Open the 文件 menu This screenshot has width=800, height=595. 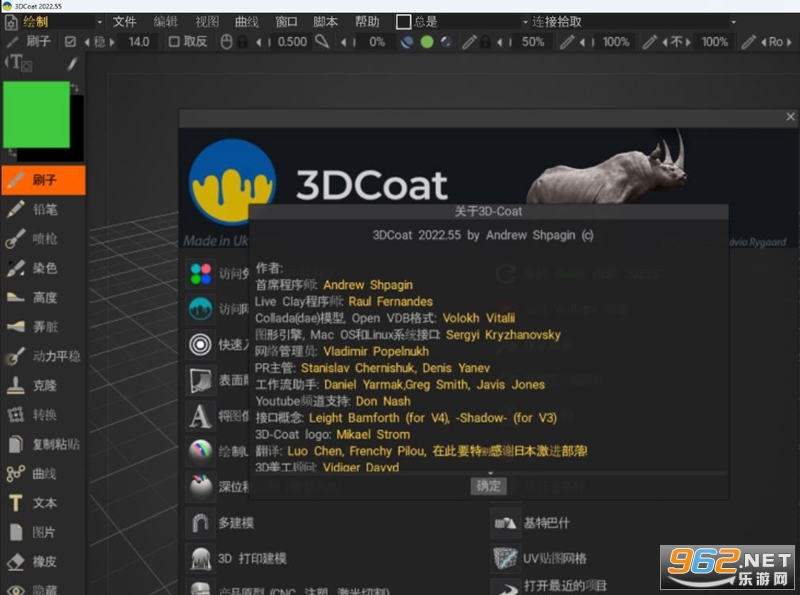[x=124, y=22]
